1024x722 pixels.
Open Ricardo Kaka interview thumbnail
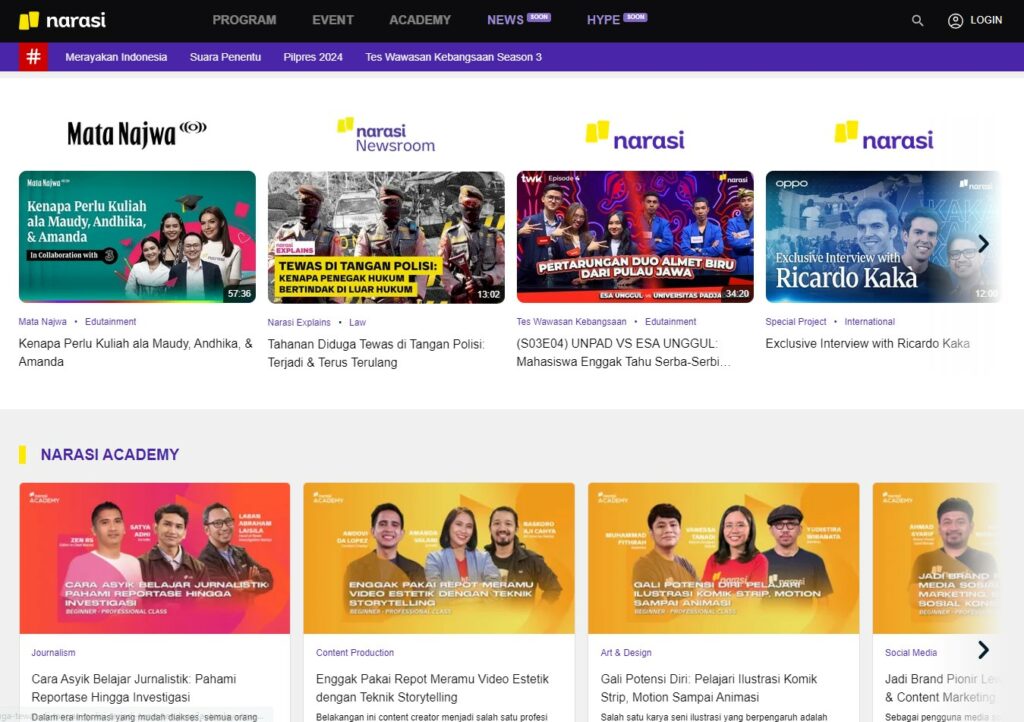(882, 237)
